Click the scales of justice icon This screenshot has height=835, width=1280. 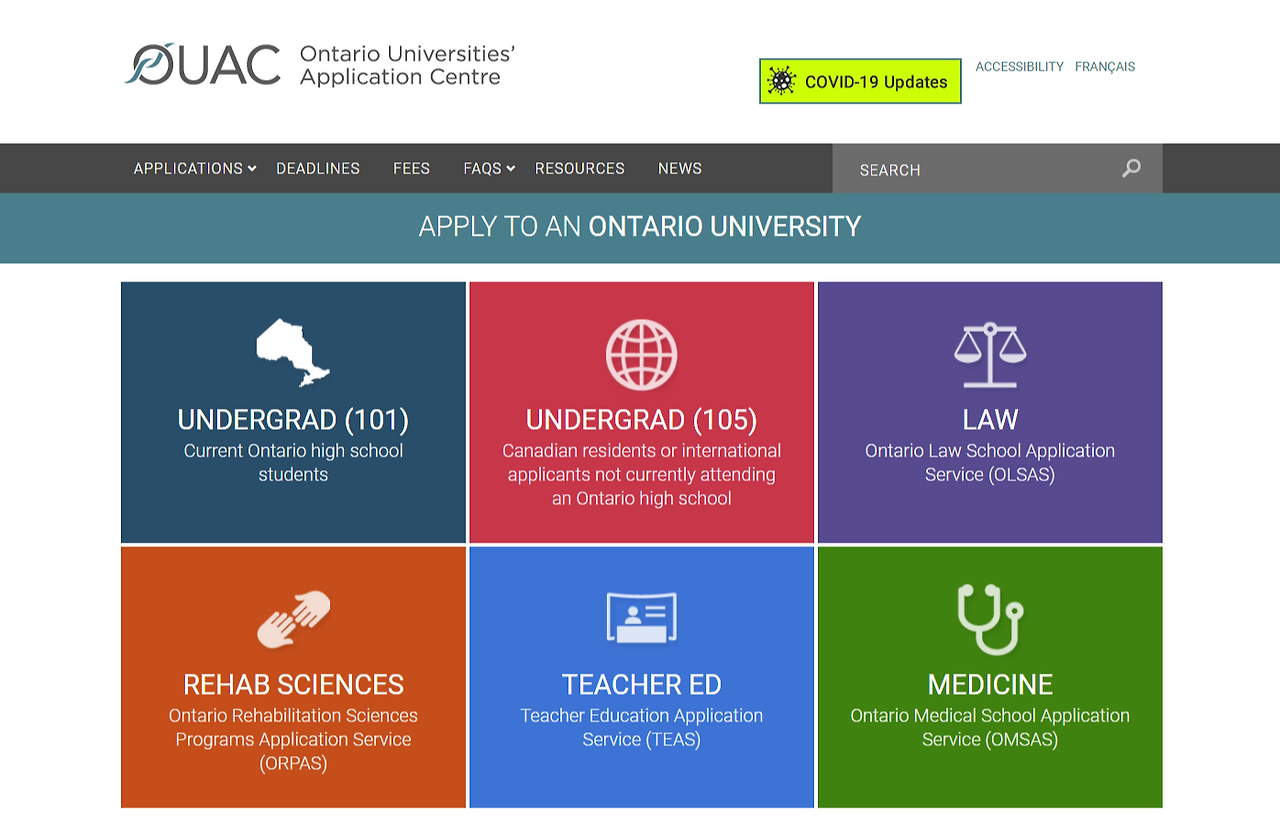point(990,354)
